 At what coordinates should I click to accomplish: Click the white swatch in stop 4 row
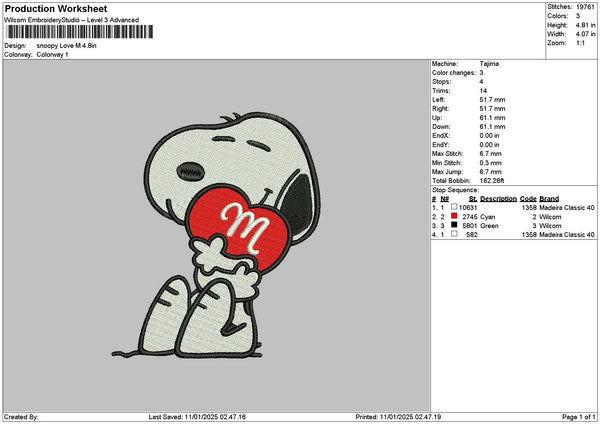[x=454, y=234]
